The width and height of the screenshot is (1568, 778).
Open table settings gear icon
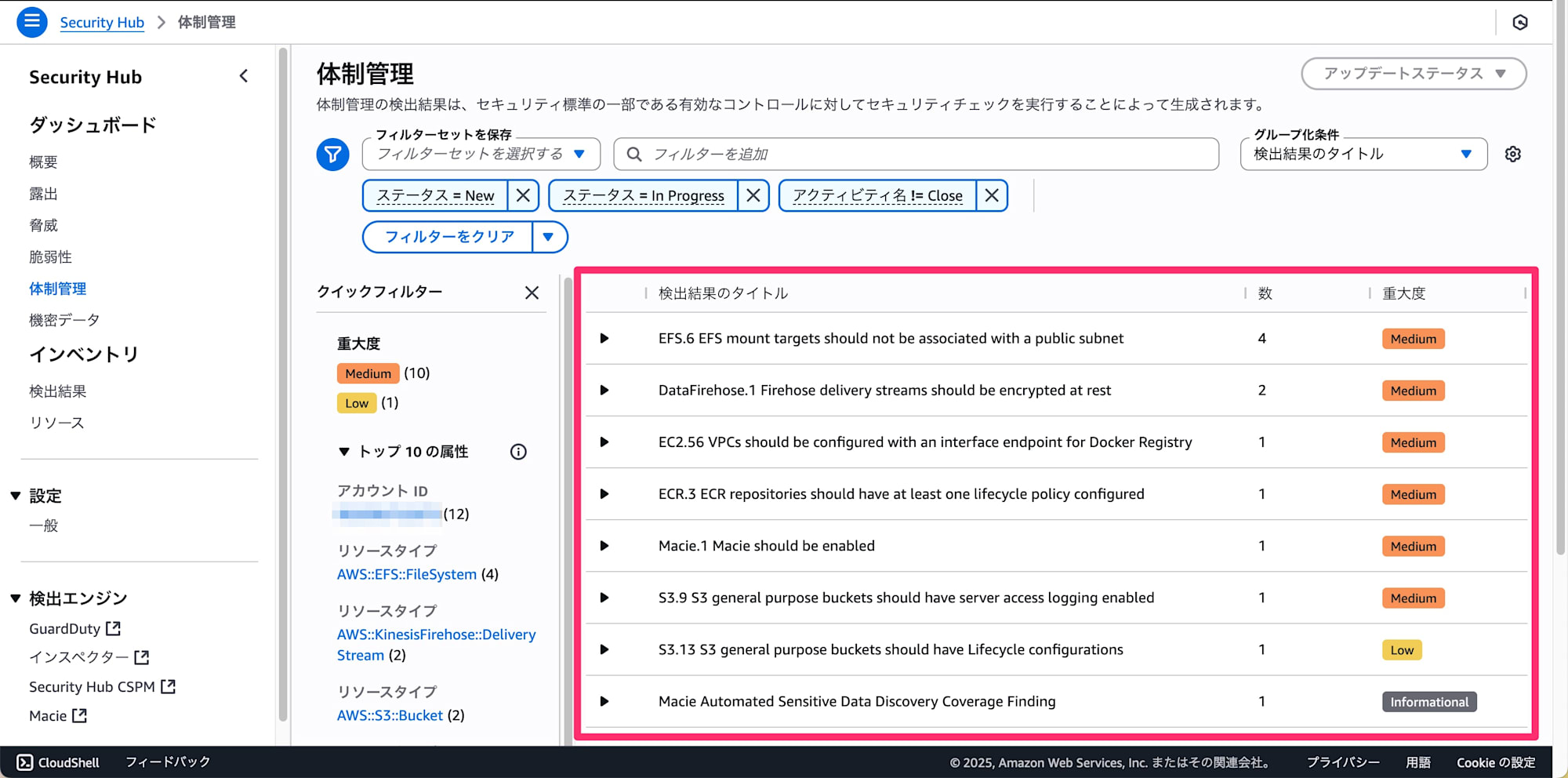pos(1513,155)
